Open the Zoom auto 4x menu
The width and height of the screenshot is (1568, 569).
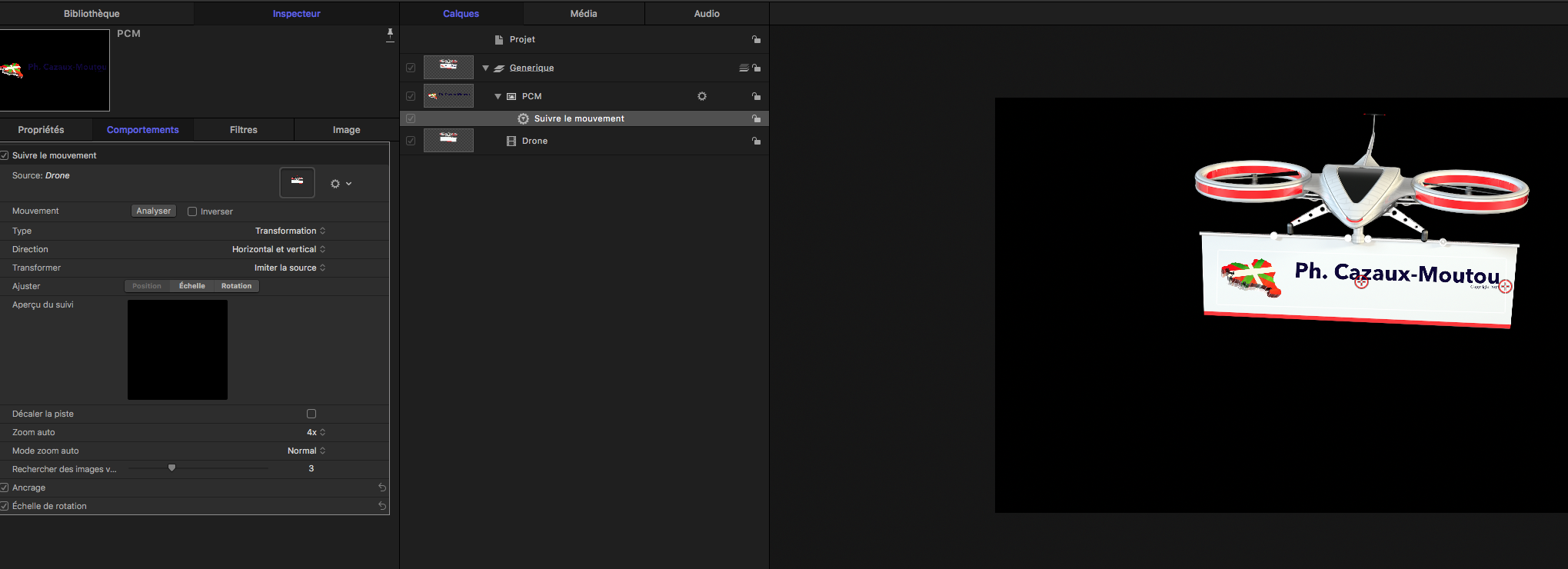coord(316,432)
